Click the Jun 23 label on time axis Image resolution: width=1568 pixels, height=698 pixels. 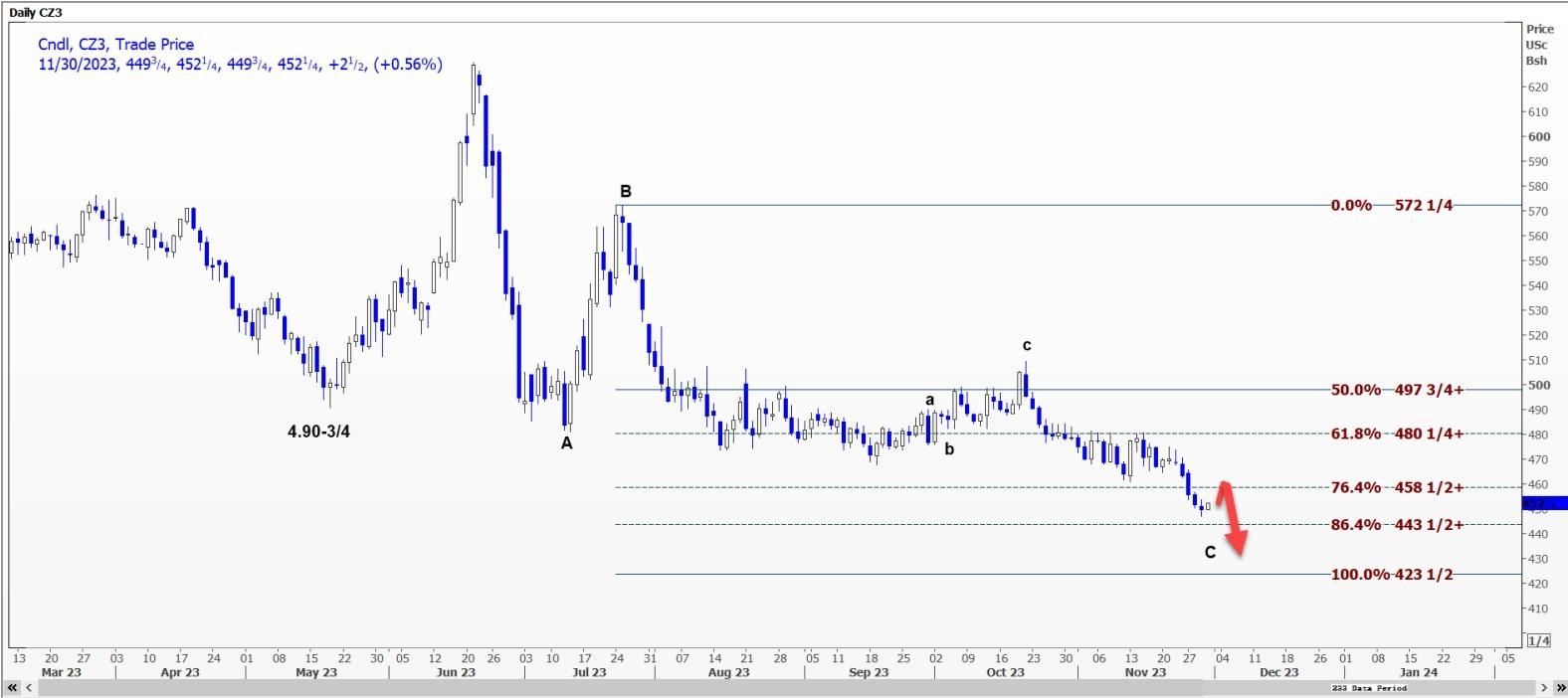pyautogui.click(x=456, y=672)
